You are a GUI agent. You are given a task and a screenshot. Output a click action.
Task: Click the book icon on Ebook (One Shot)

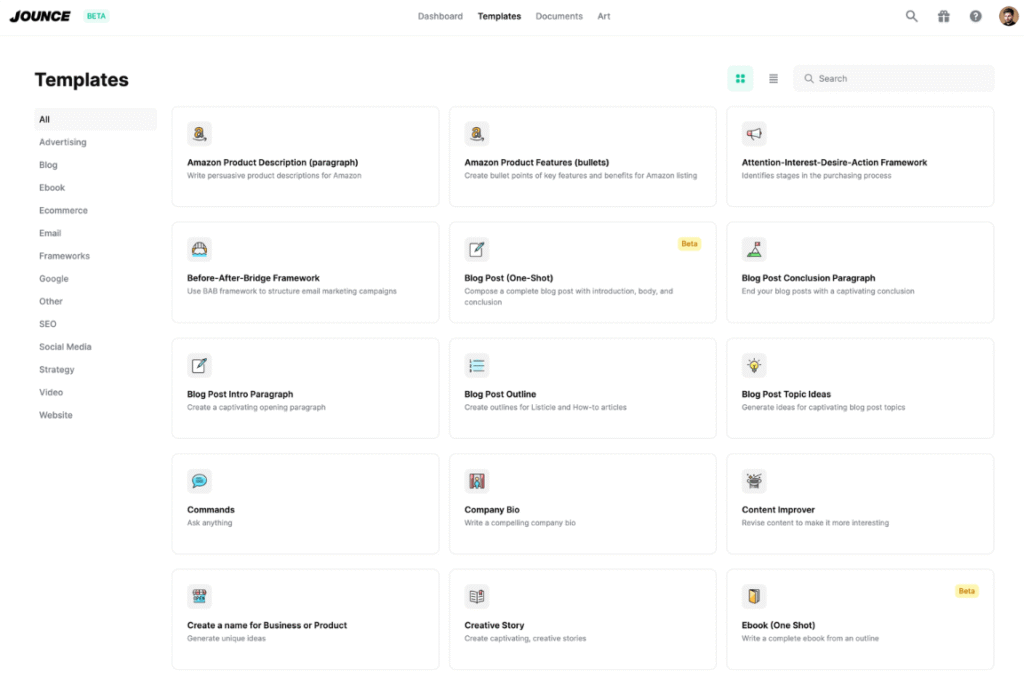coord(753,596)
